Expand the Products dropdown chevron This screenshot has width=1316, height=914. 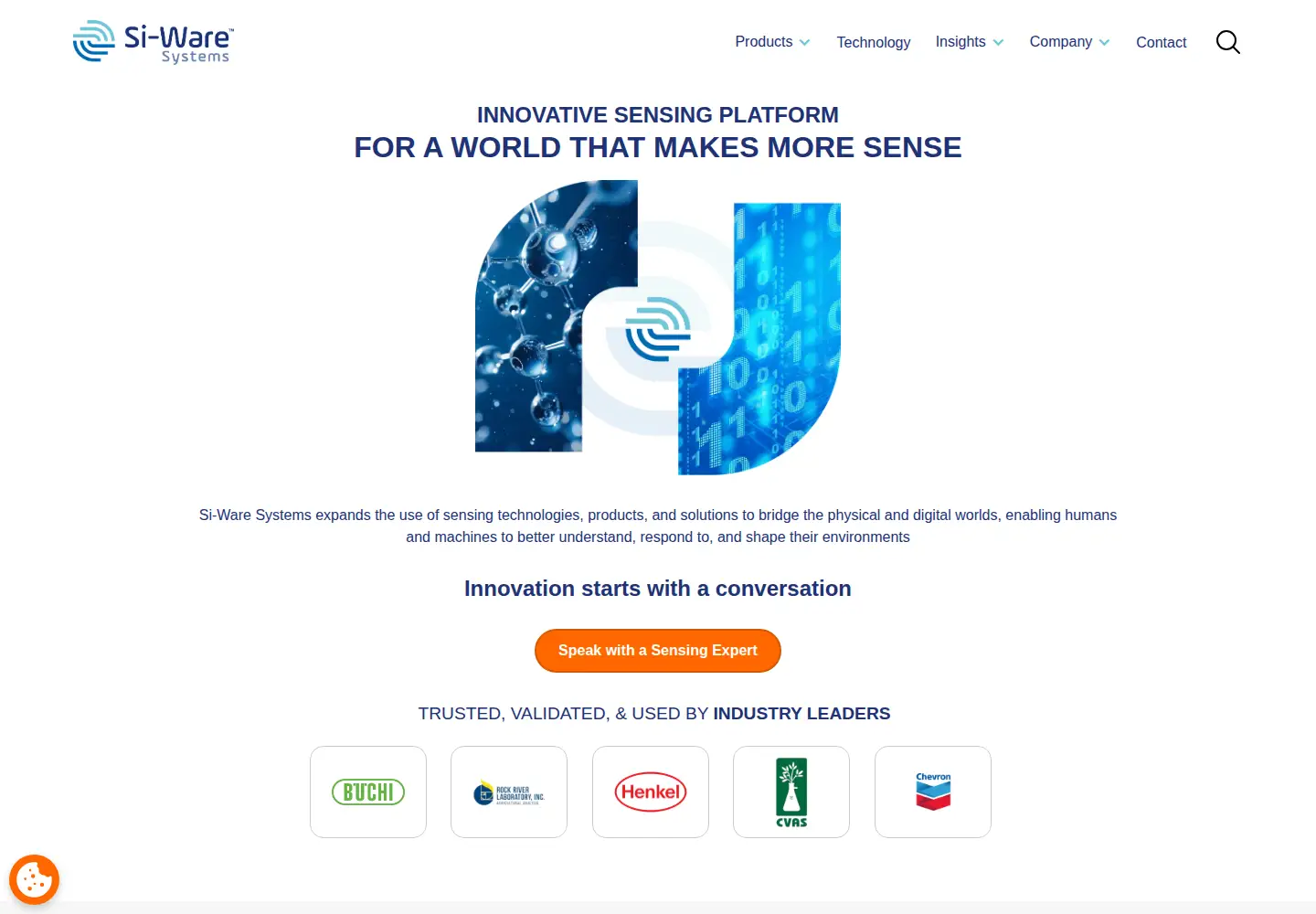pos(804,43)
